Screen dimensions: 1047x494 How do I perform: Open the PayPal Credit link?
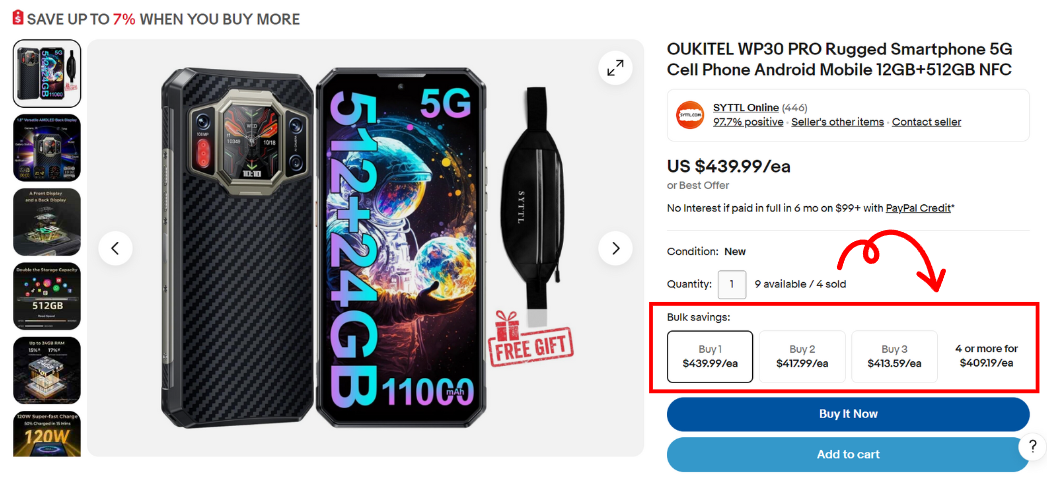coord(919,208)
